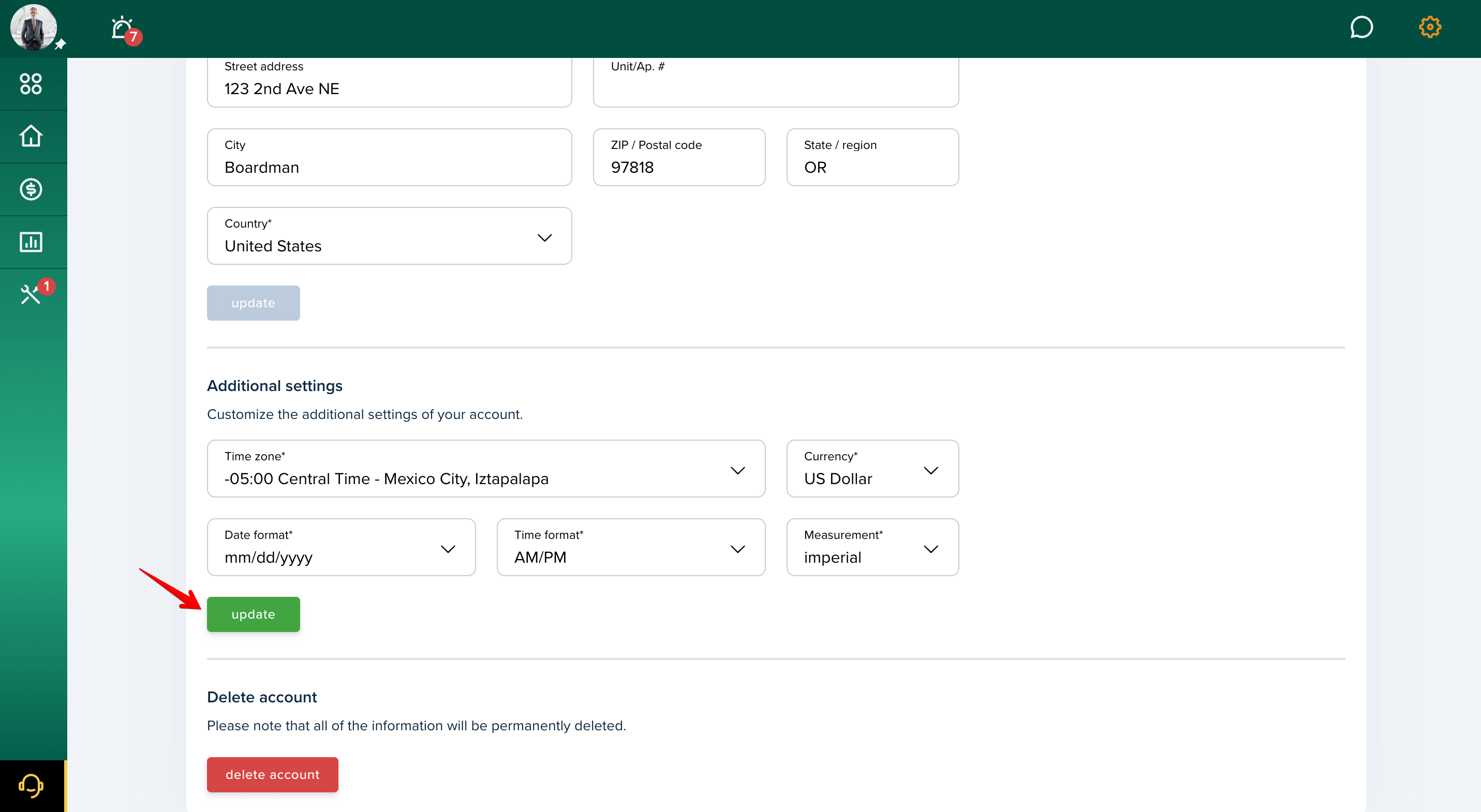Open the reports chart icon
The width and height of the screenshot is (1481, 812).
tap(31, 242)
